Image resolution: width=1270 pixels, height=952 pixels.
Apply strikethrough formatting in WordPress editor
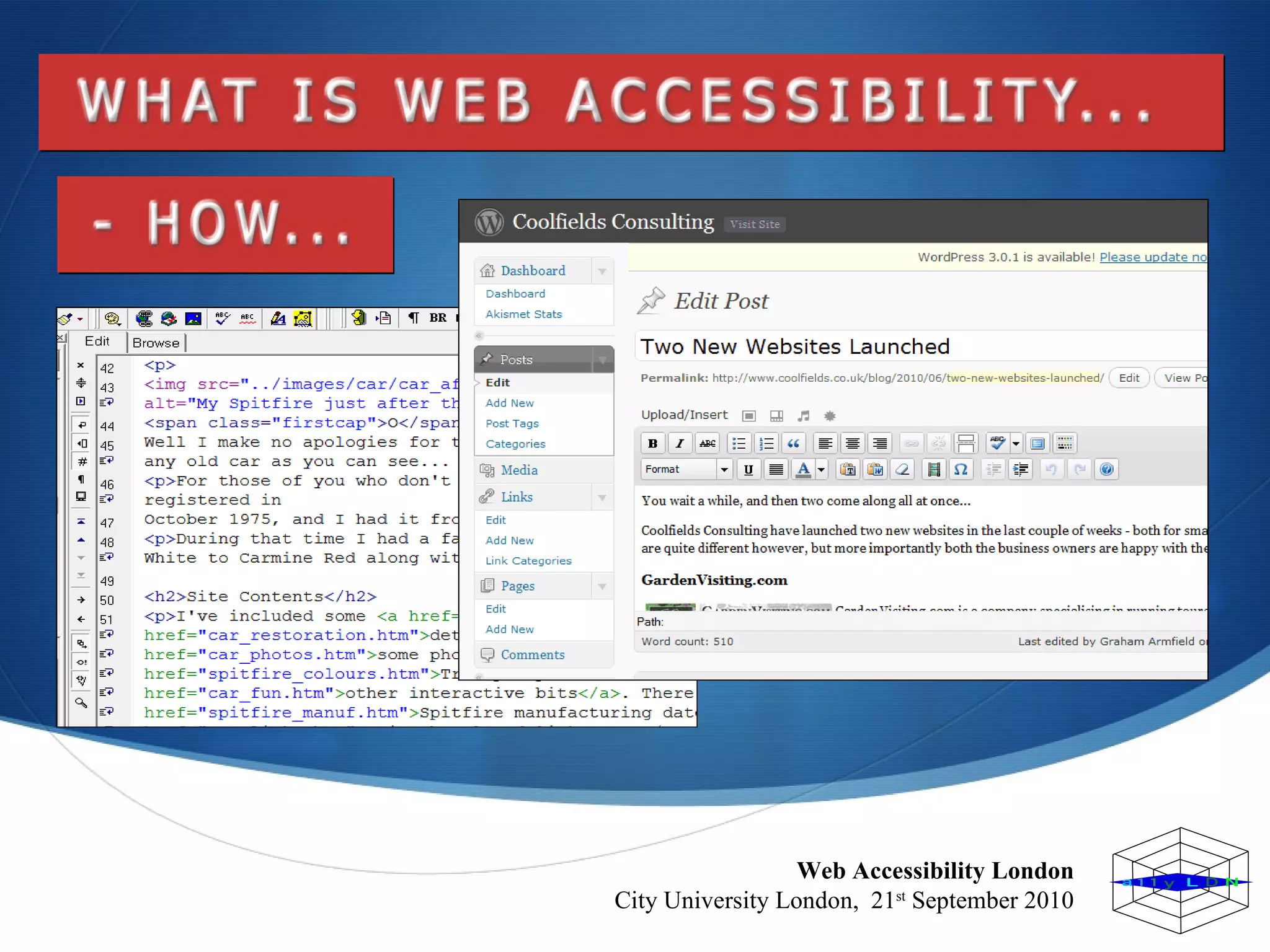coord(707,443)
